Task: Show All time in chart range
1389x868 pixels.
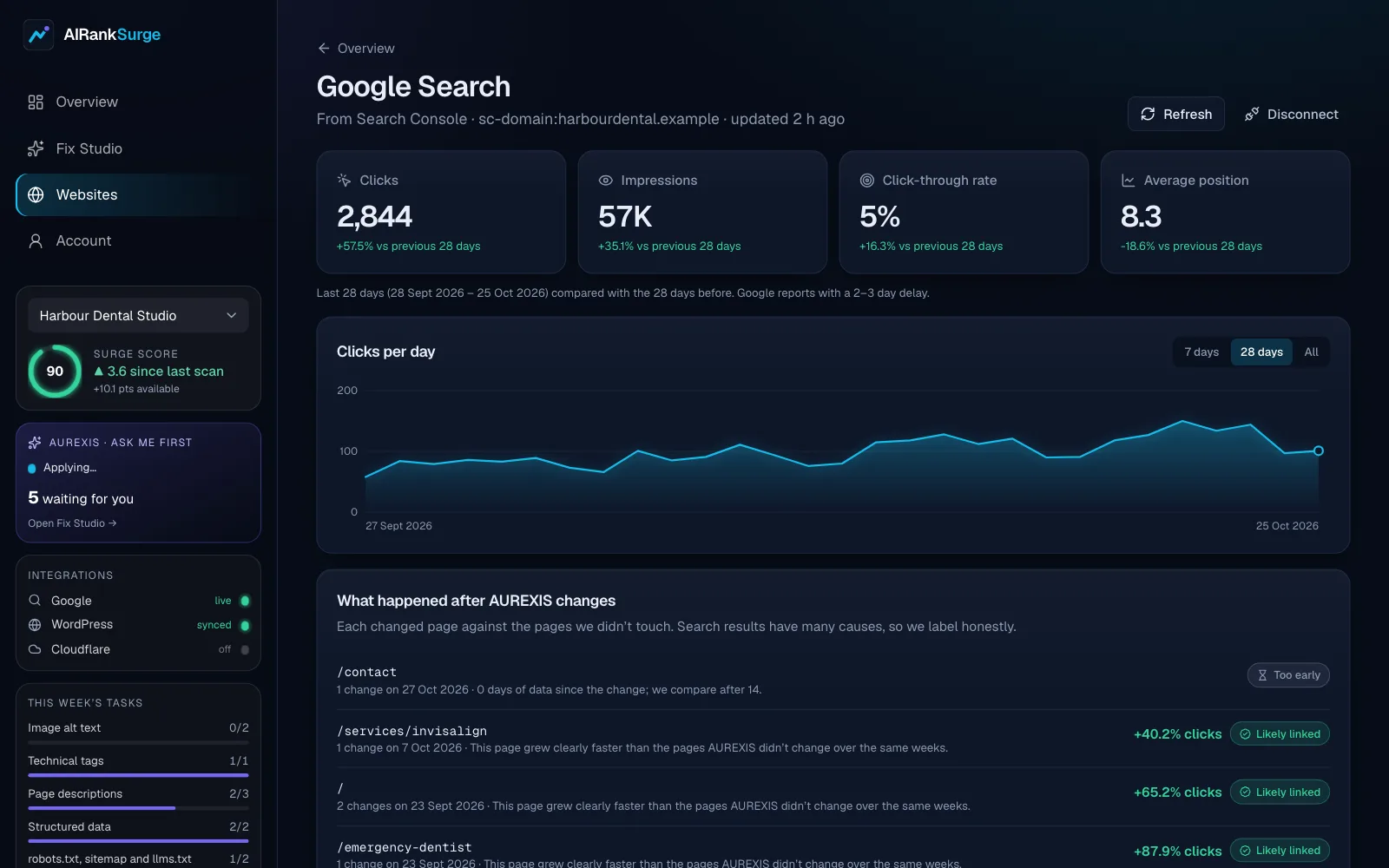Action: 1311,352
